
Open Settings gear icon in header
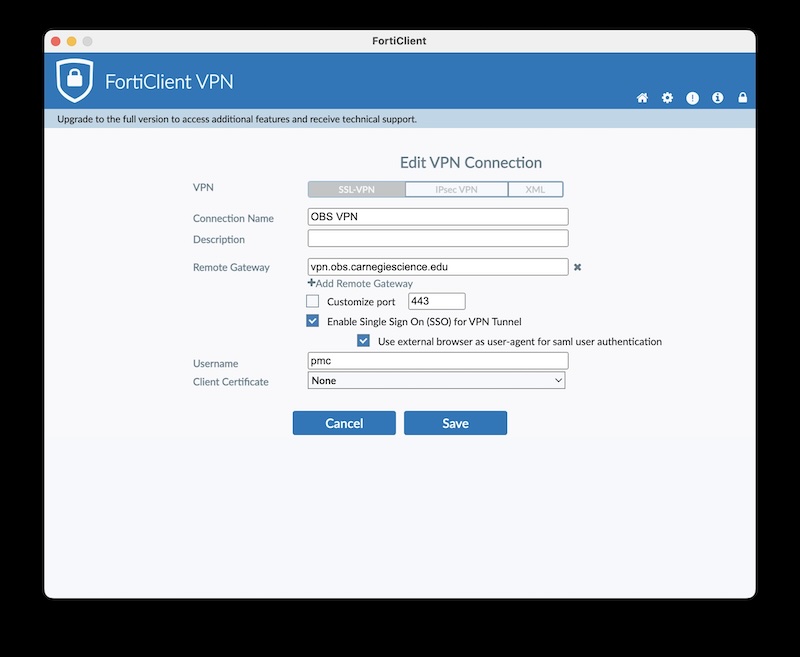[667, 98]
